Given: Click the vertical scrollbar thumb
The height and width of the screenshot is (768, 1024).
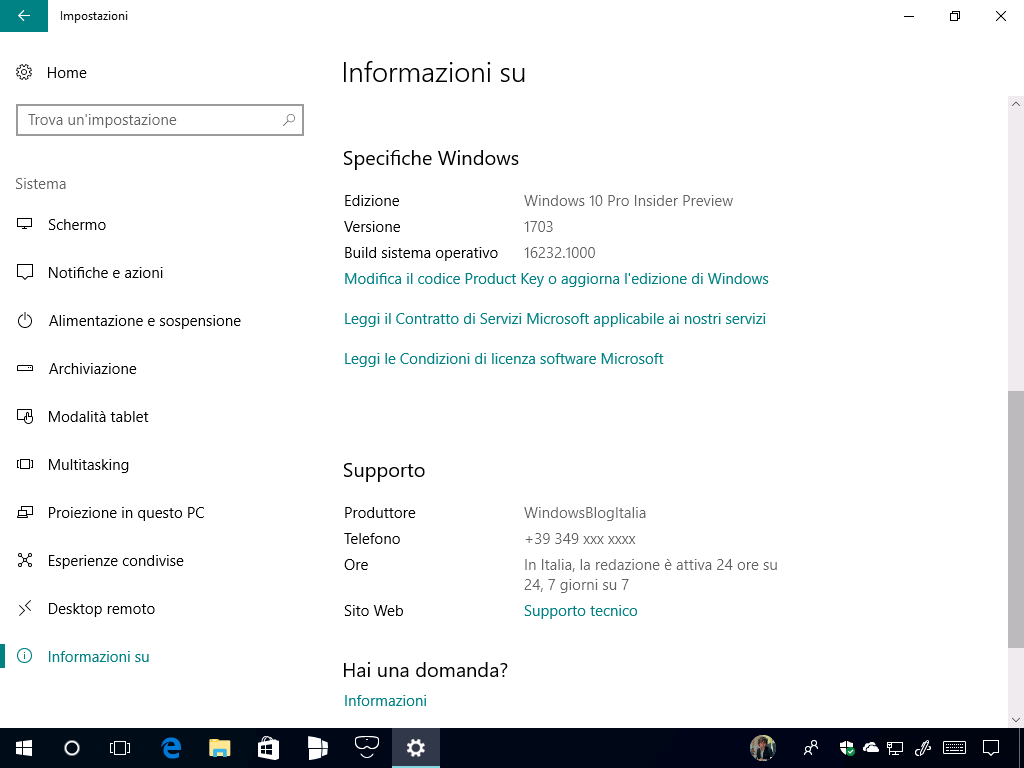Looking at the screenshot, I should click(x=1016, y=519).
